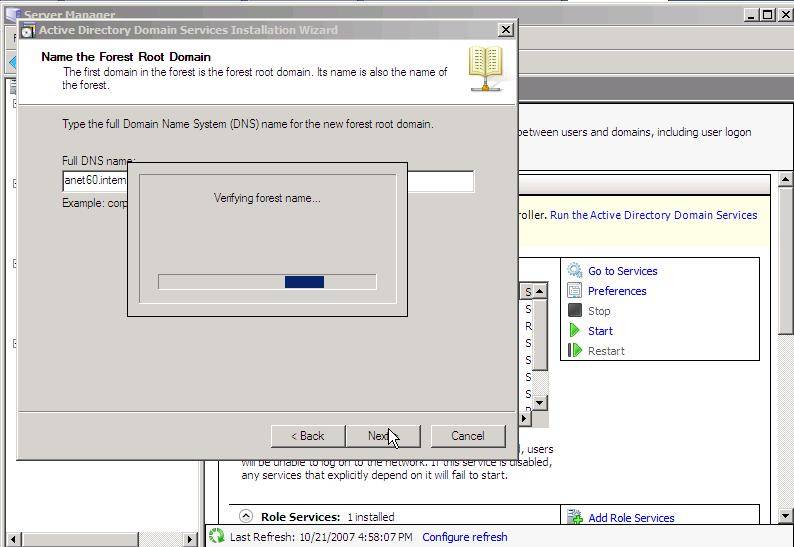The image size is (794, 547).
Task: Click Server Manager main pane scroll up arrow
Action: click(x=785, y=179)
